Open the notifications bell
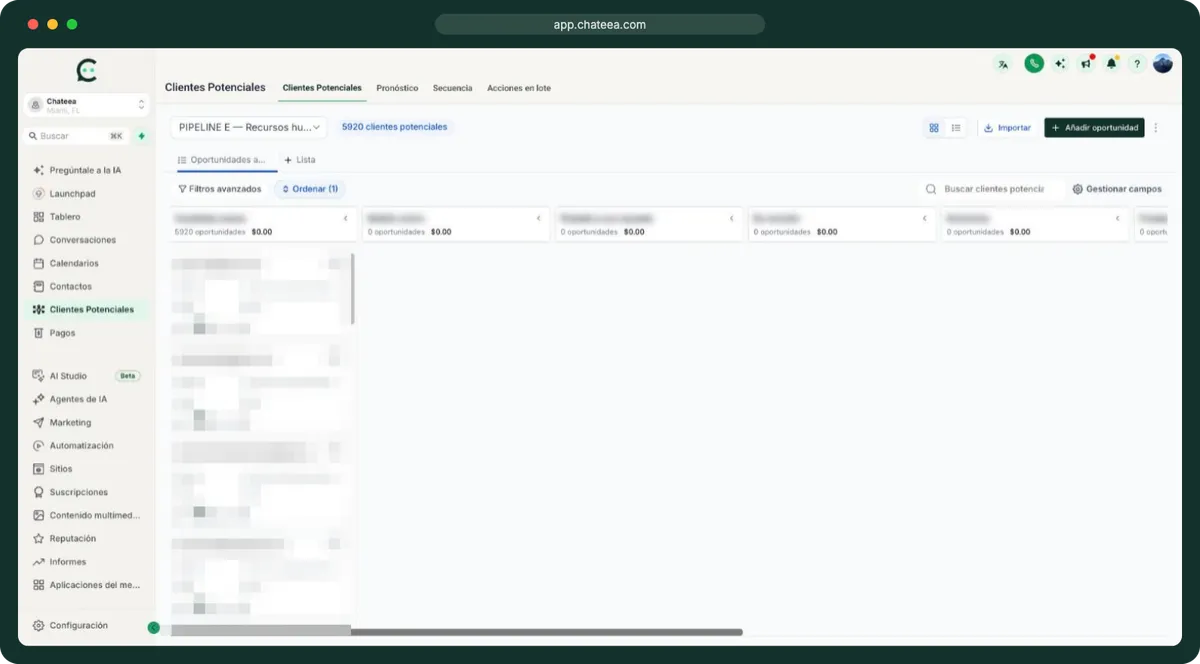The width and height of the screenshot is (1200, 664). pos(1111,64)
